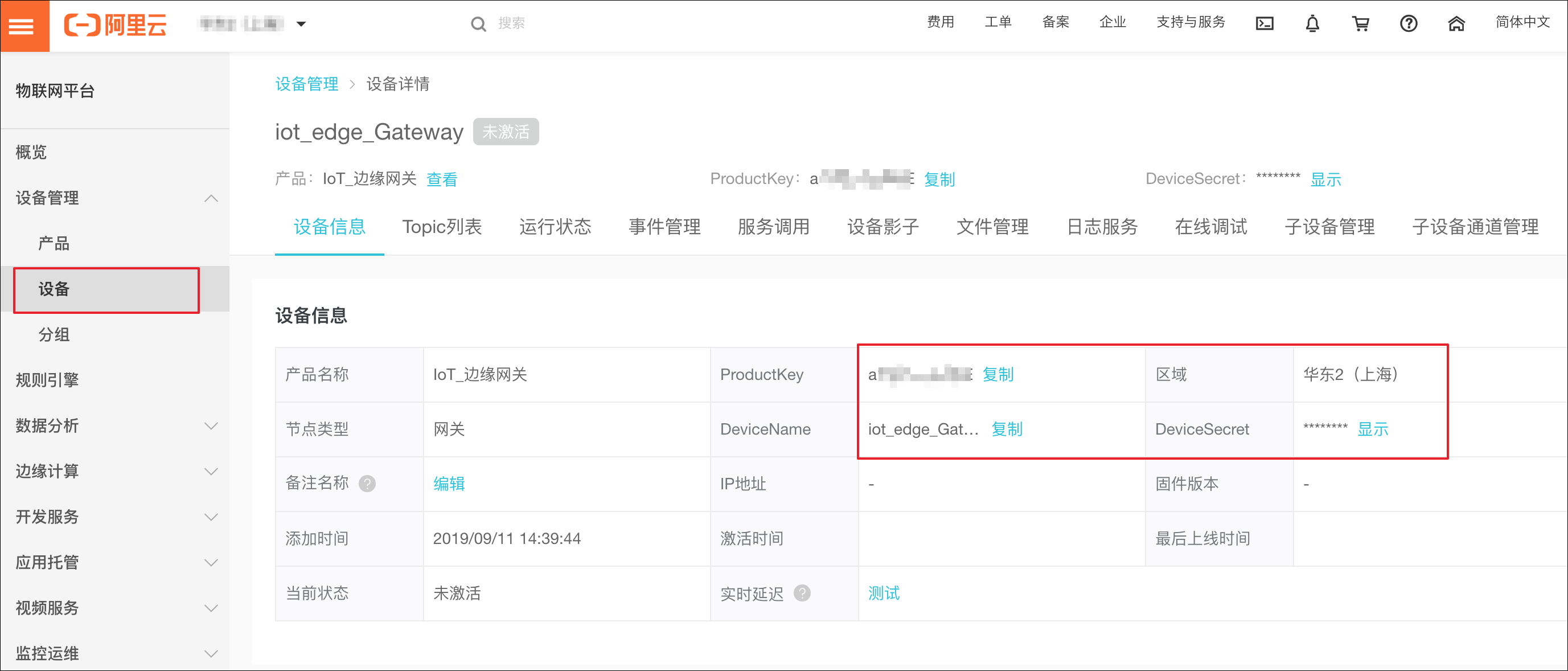Viewport: 1568px width, 671px height.
Task: Click the 未激活 status badge
Action: pyautogui.click(x=506, y=132)
